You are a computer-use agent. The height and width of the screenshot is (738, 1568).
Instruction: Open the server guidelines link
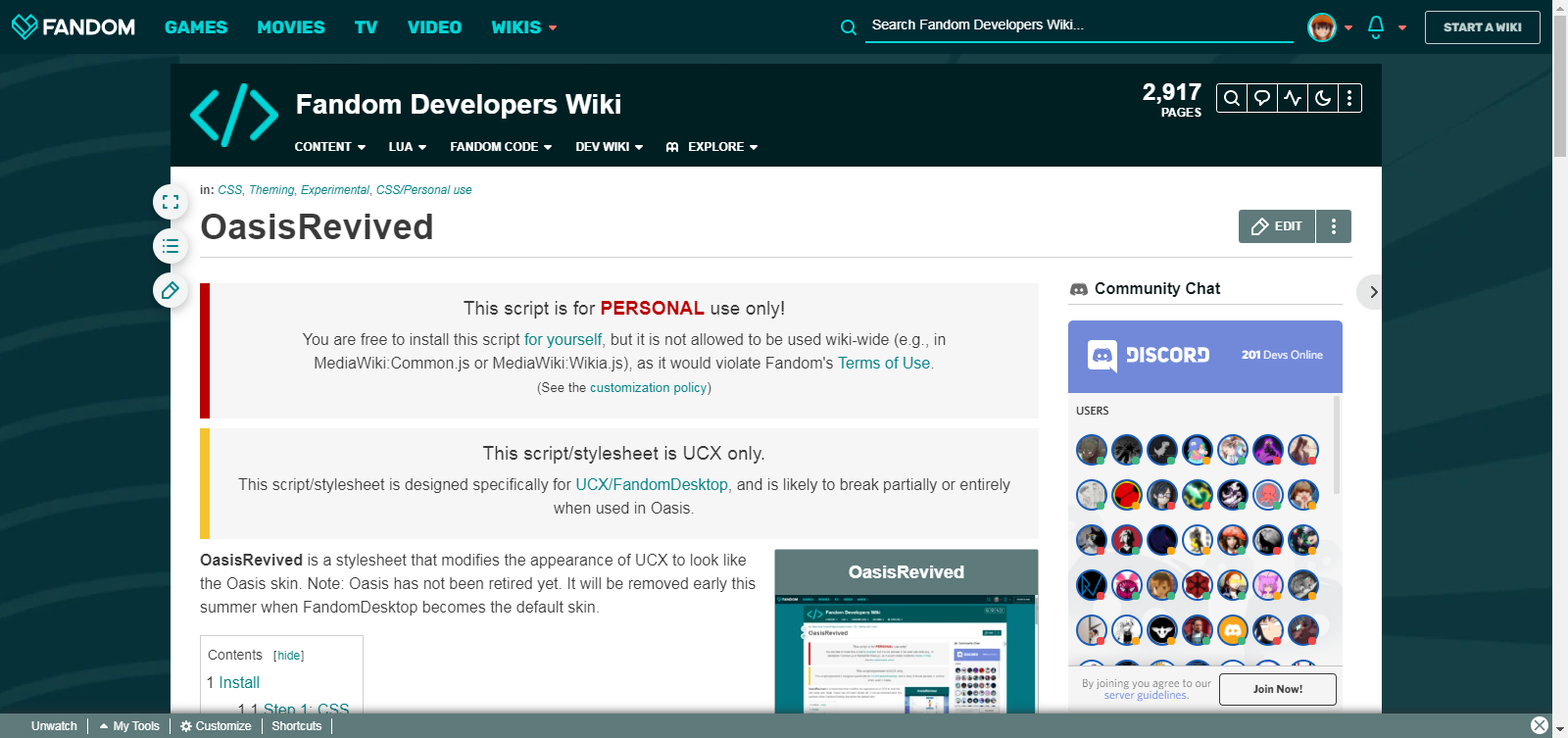(1146, 696)
